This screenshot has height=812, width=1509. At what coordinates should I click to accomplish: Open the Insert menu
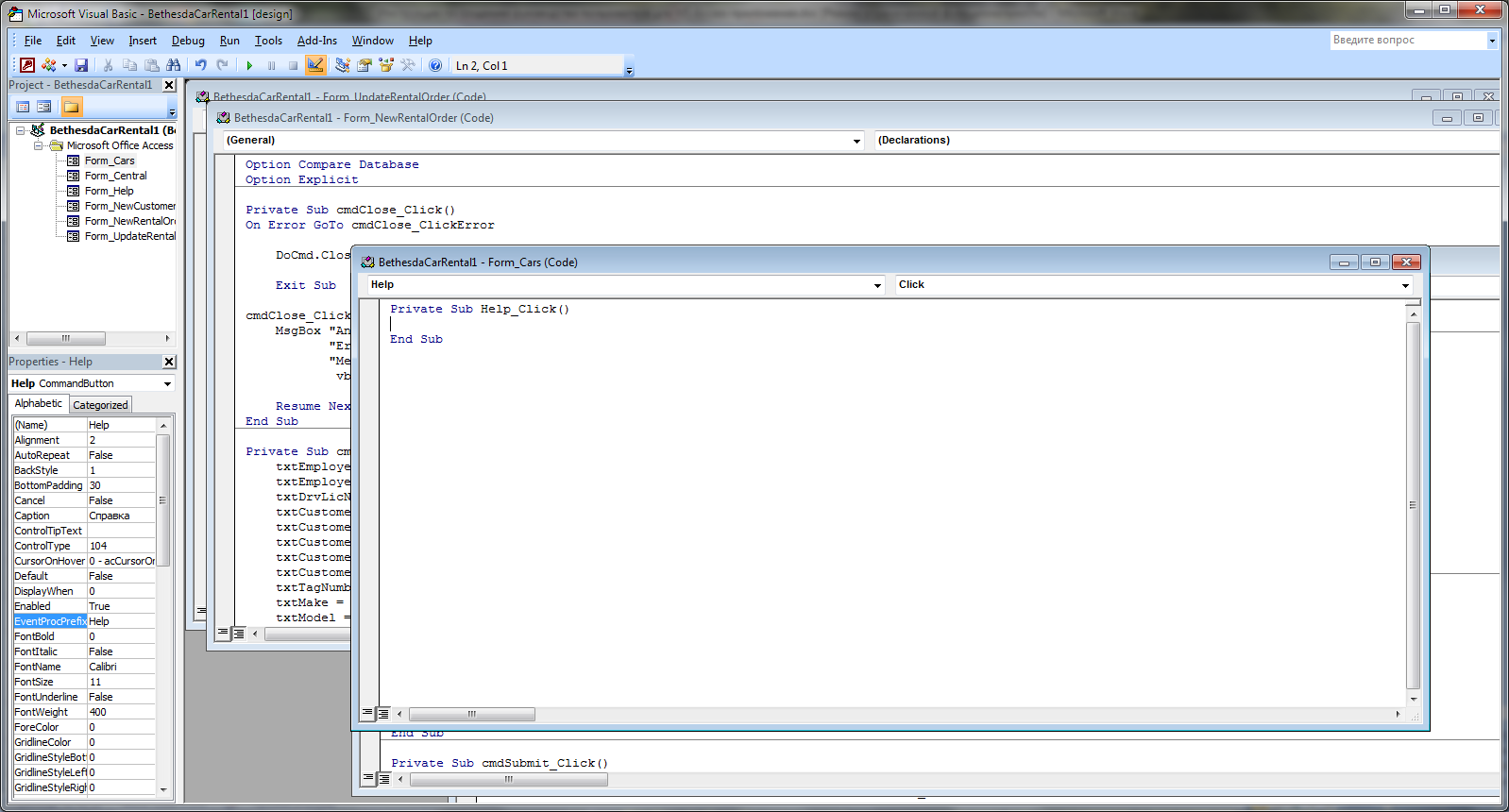143,41
